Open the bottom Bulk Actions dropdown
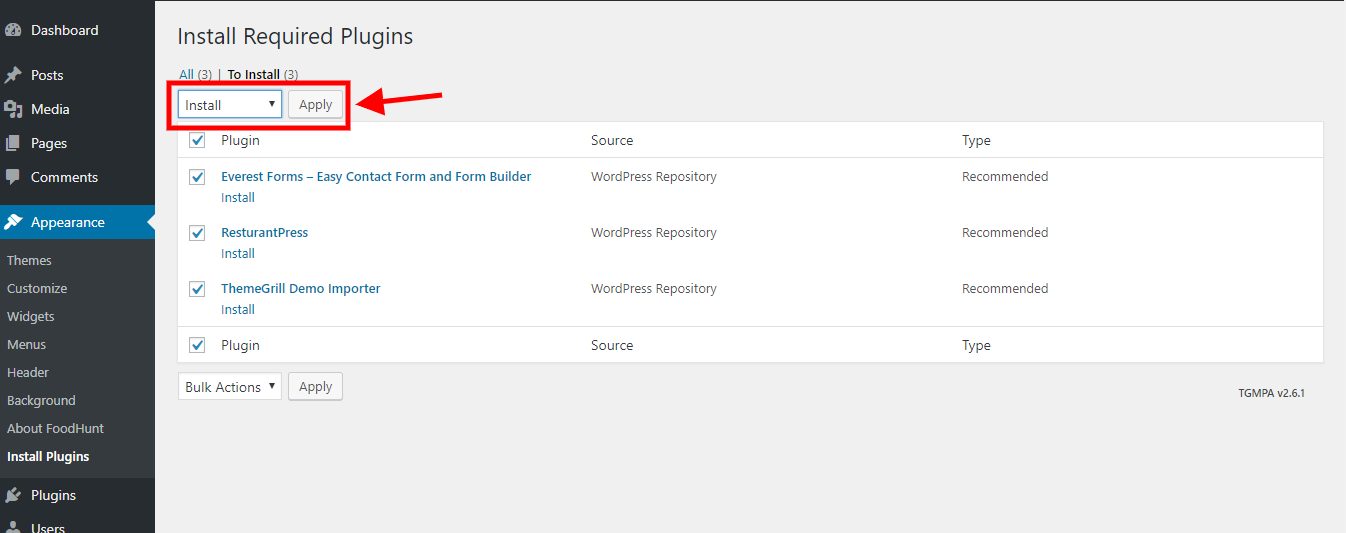 coord(230,387)
